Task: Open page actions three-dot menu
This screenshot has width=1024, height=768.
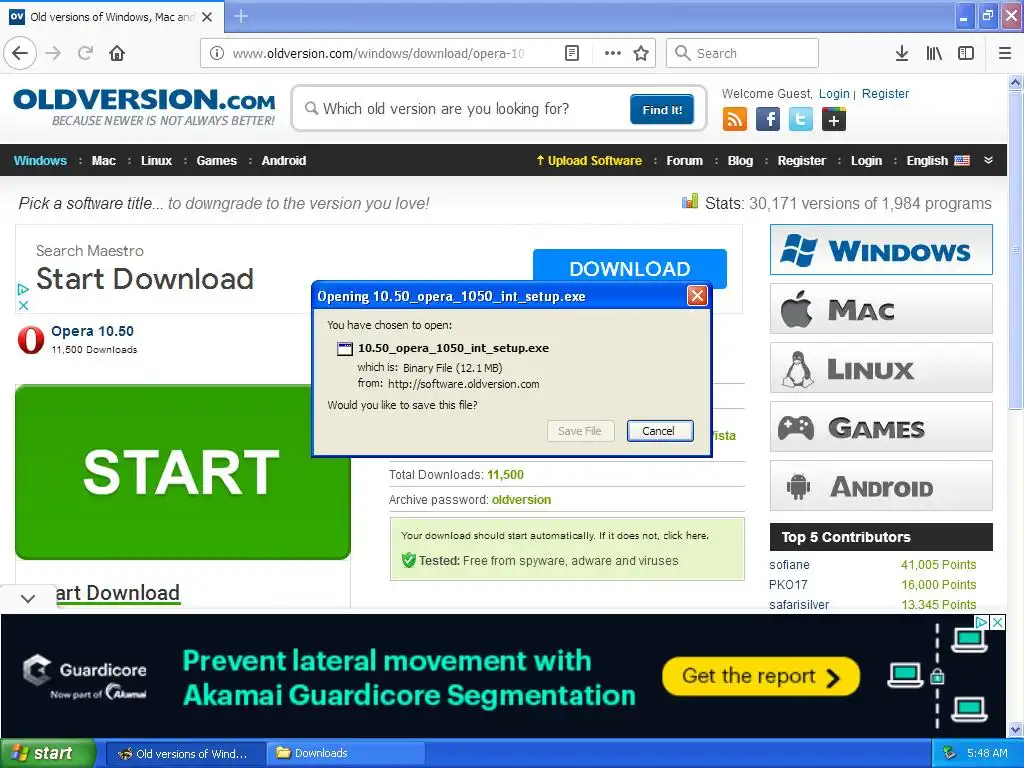Action: click(x=613, y=53)
